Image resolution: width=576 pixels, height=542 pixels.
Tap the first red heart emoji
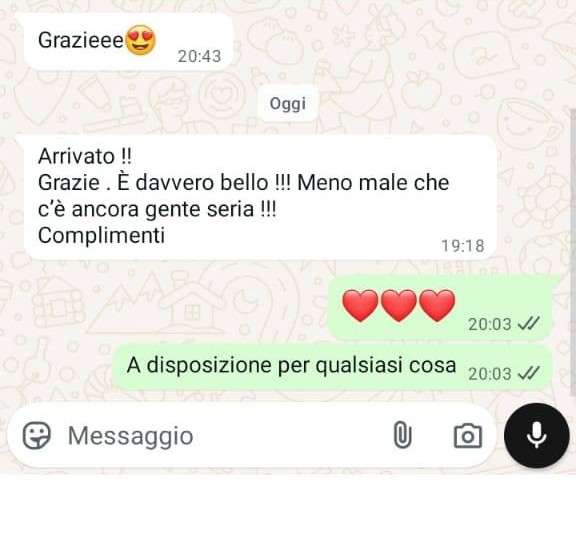[360, 306]
